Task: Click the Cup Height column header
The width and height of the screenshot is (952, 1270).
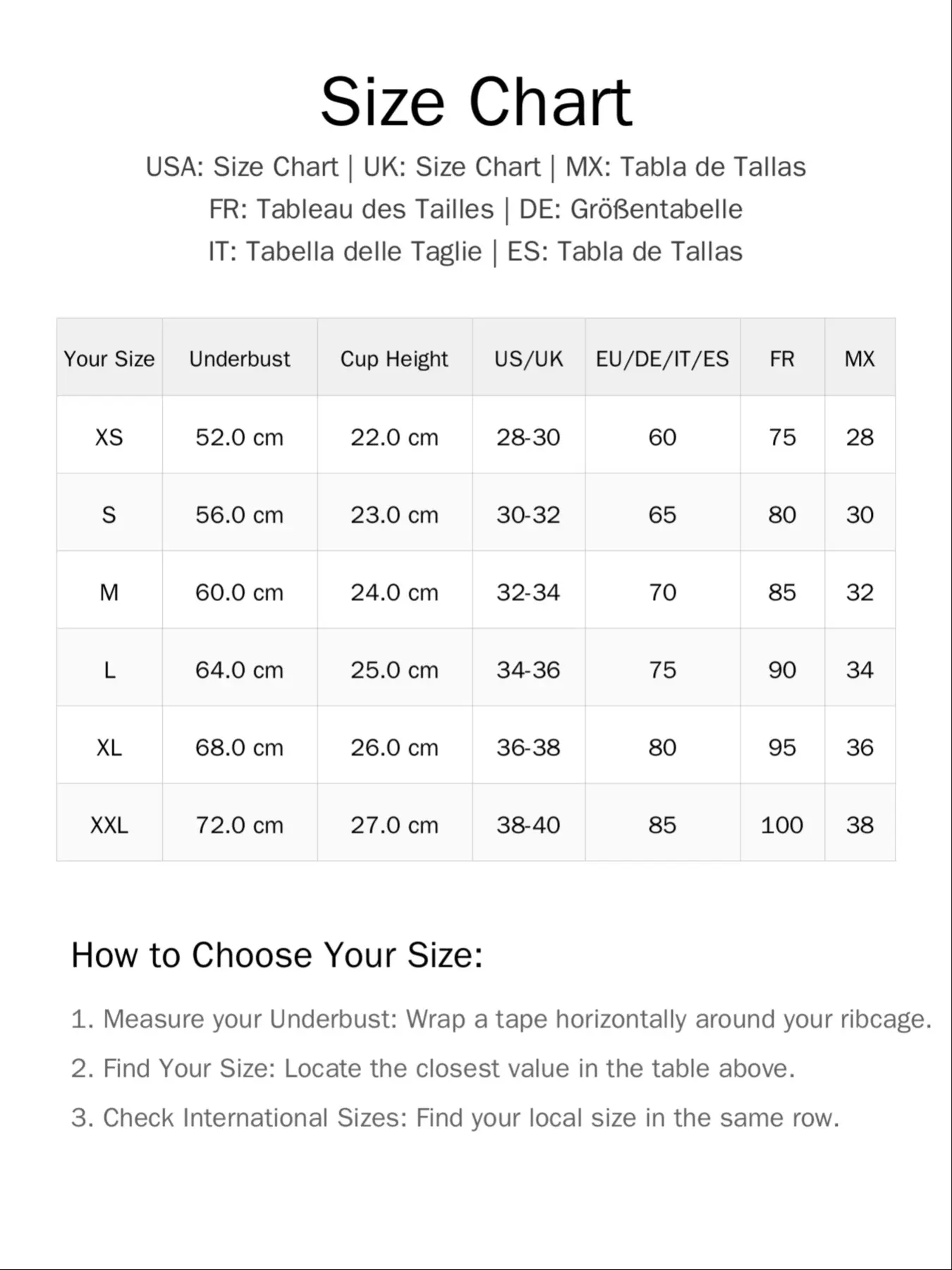Action: click(x=394, y=358)
